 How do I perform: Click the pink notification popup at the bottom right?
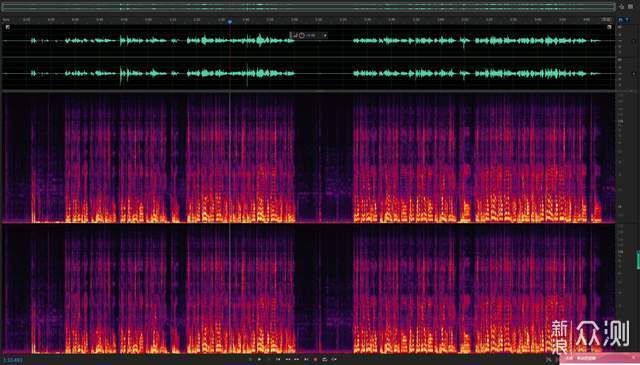coord(599,359)
